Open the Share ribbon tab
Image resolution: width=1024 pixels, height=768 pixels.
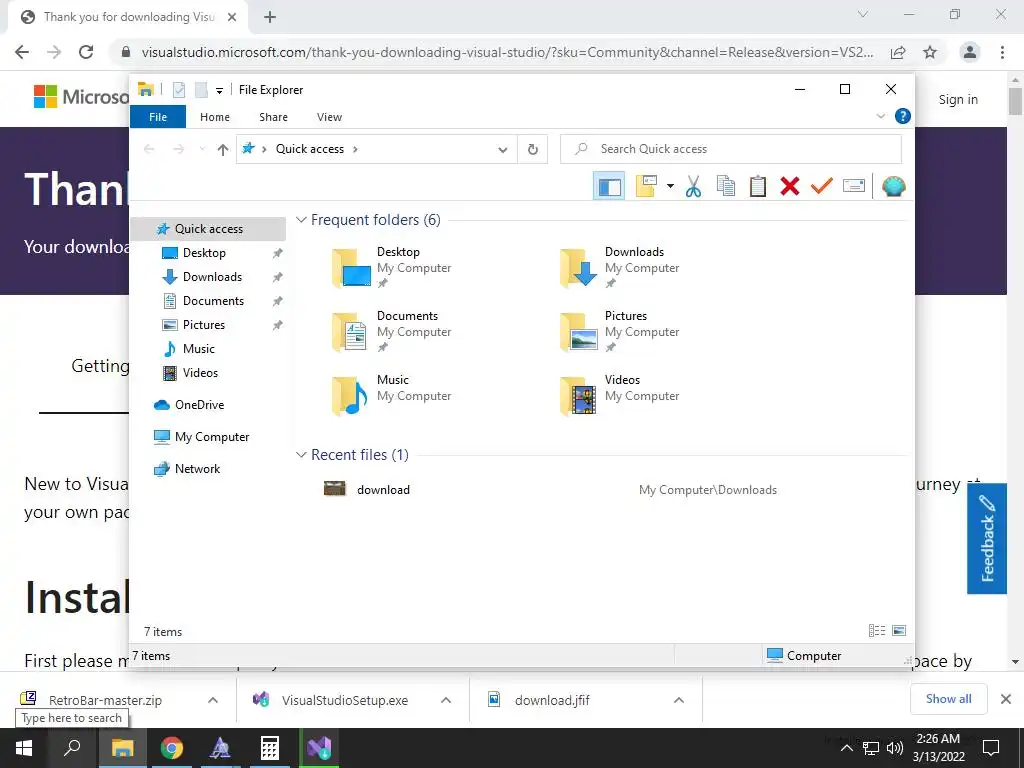point(273,117)
